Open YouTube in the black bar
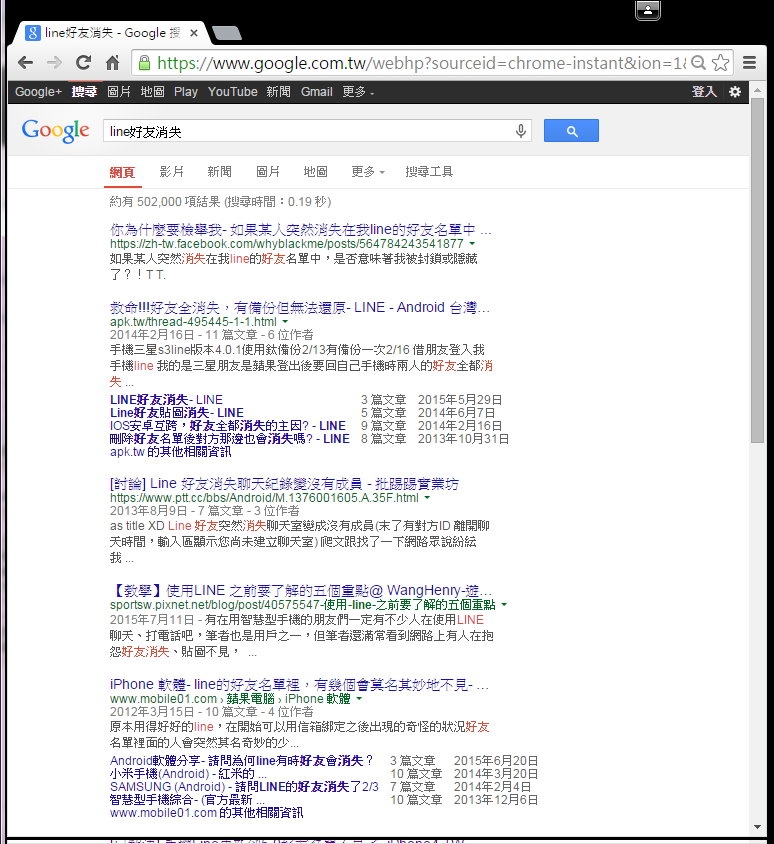This screenshot has width=774, height=844. pyautogui.click(x=233, y=92)
